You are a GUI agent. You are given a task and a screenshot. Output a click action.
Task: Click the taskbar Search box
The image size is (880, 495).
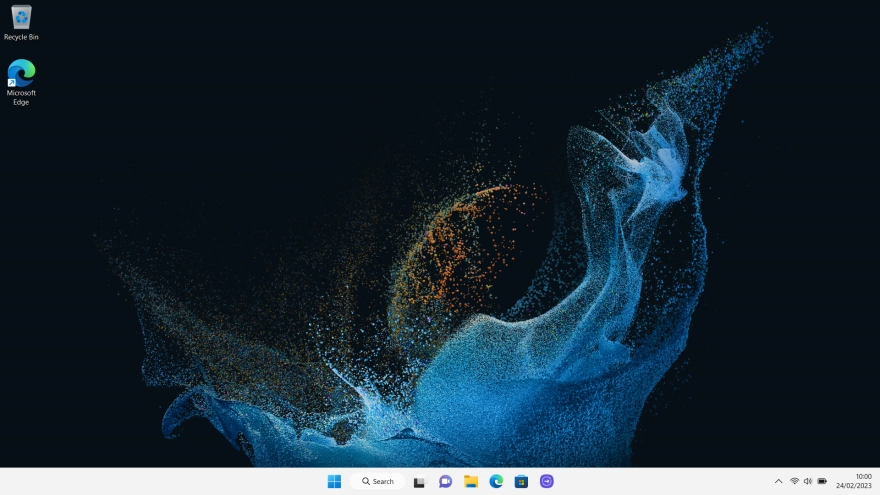[x=378, y=481]
